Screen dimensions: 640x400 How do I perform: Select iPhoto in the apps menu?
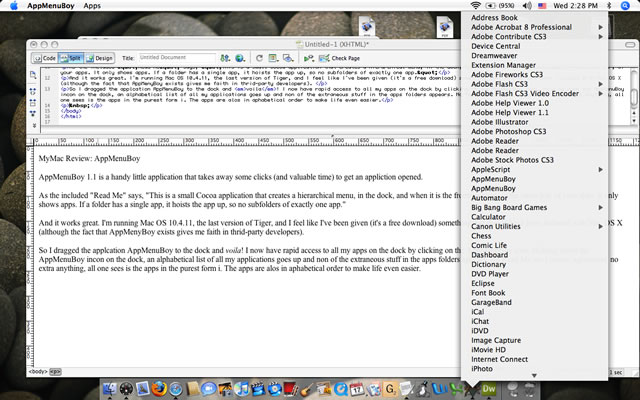tap(534, 369)
